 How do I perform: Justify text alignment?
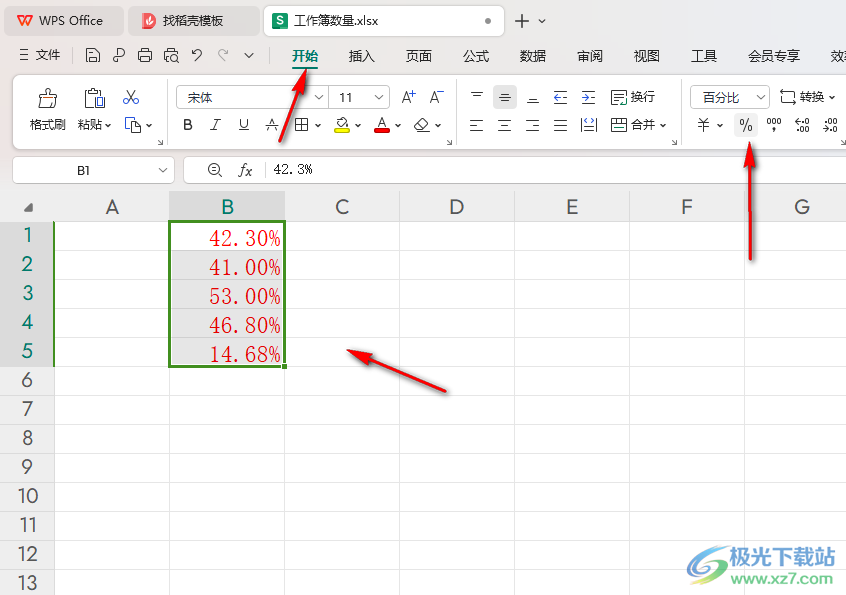[561, 125]
